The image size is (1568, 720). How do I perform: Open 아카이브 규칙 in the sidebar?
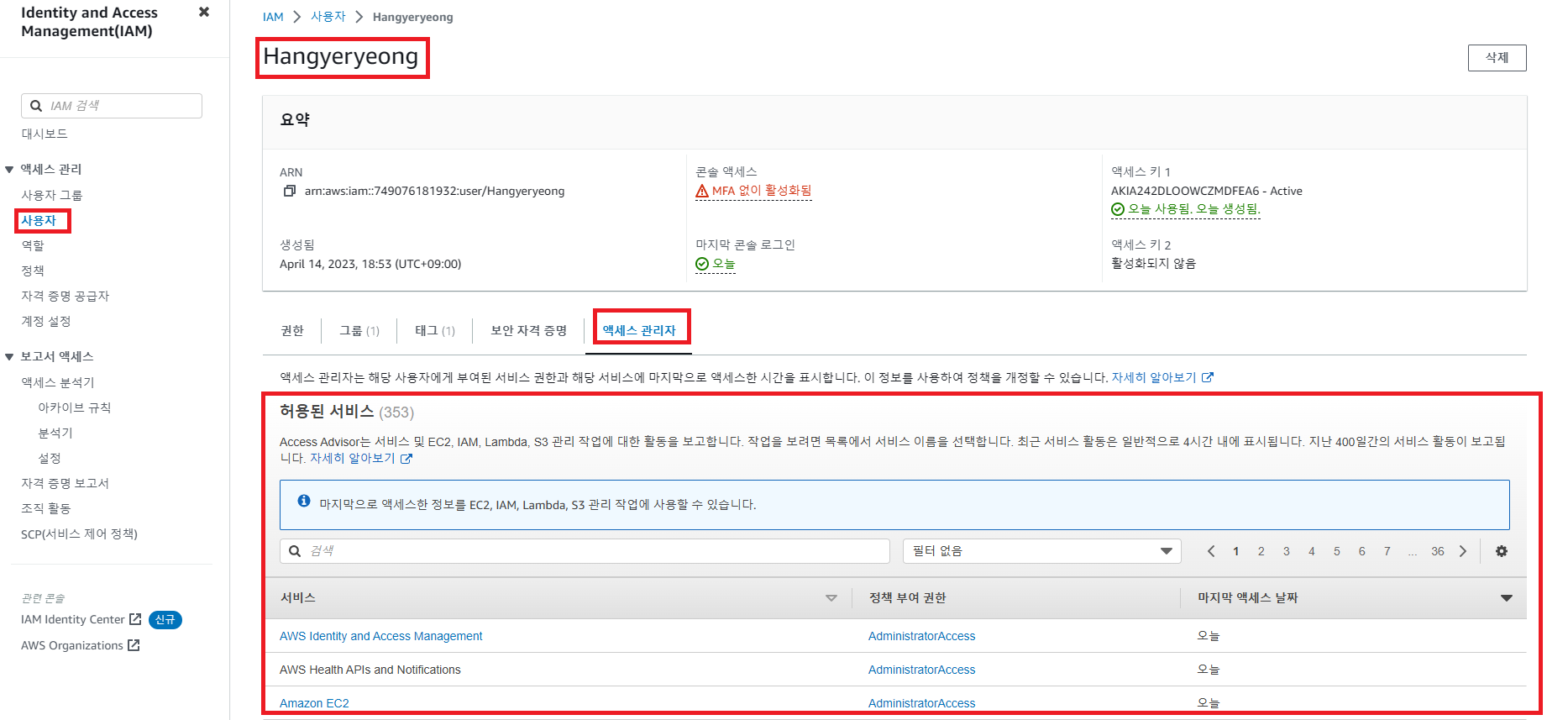click(75, 407)
